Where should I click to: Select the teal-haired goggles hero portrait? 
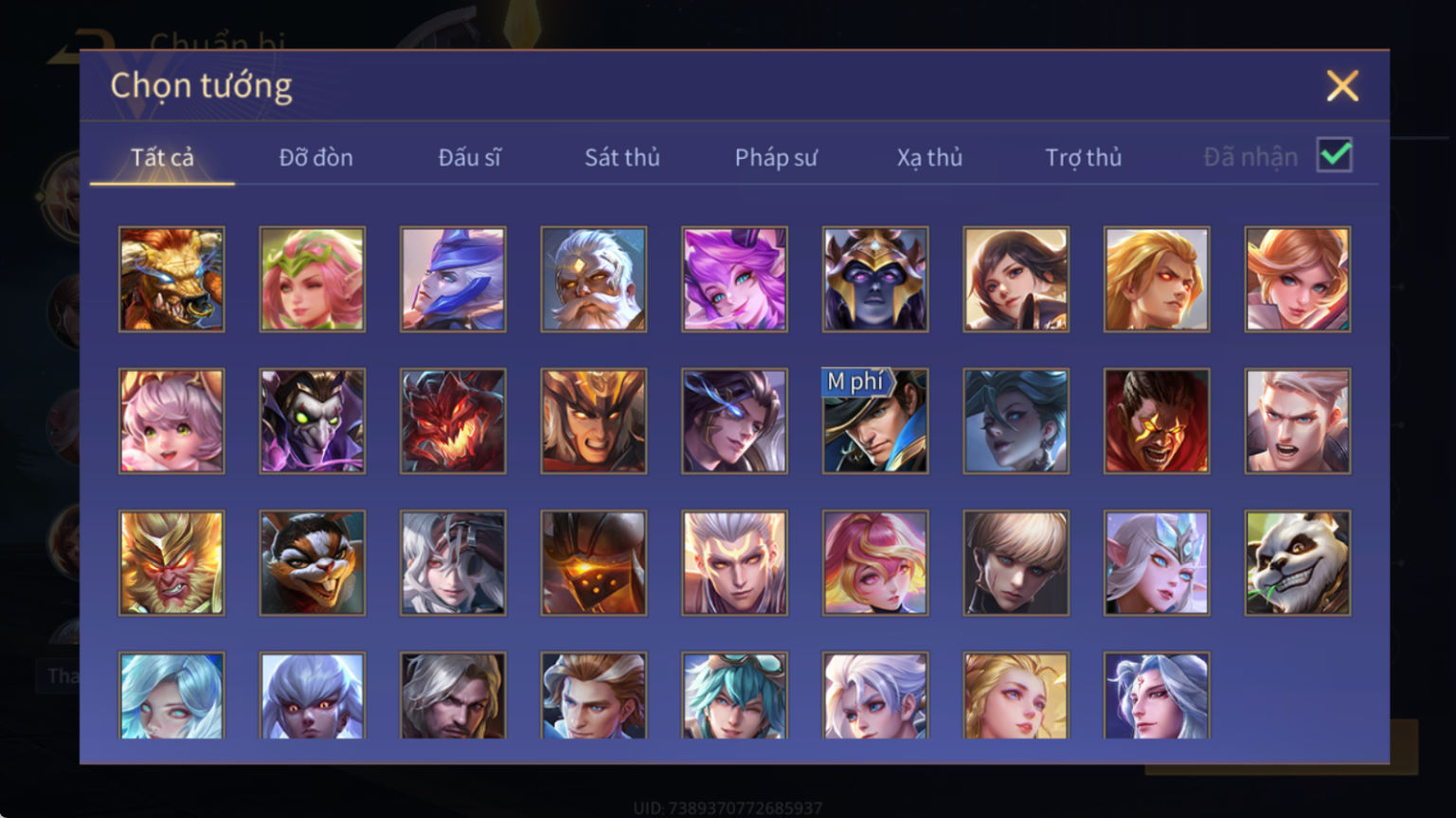(734, 696)
